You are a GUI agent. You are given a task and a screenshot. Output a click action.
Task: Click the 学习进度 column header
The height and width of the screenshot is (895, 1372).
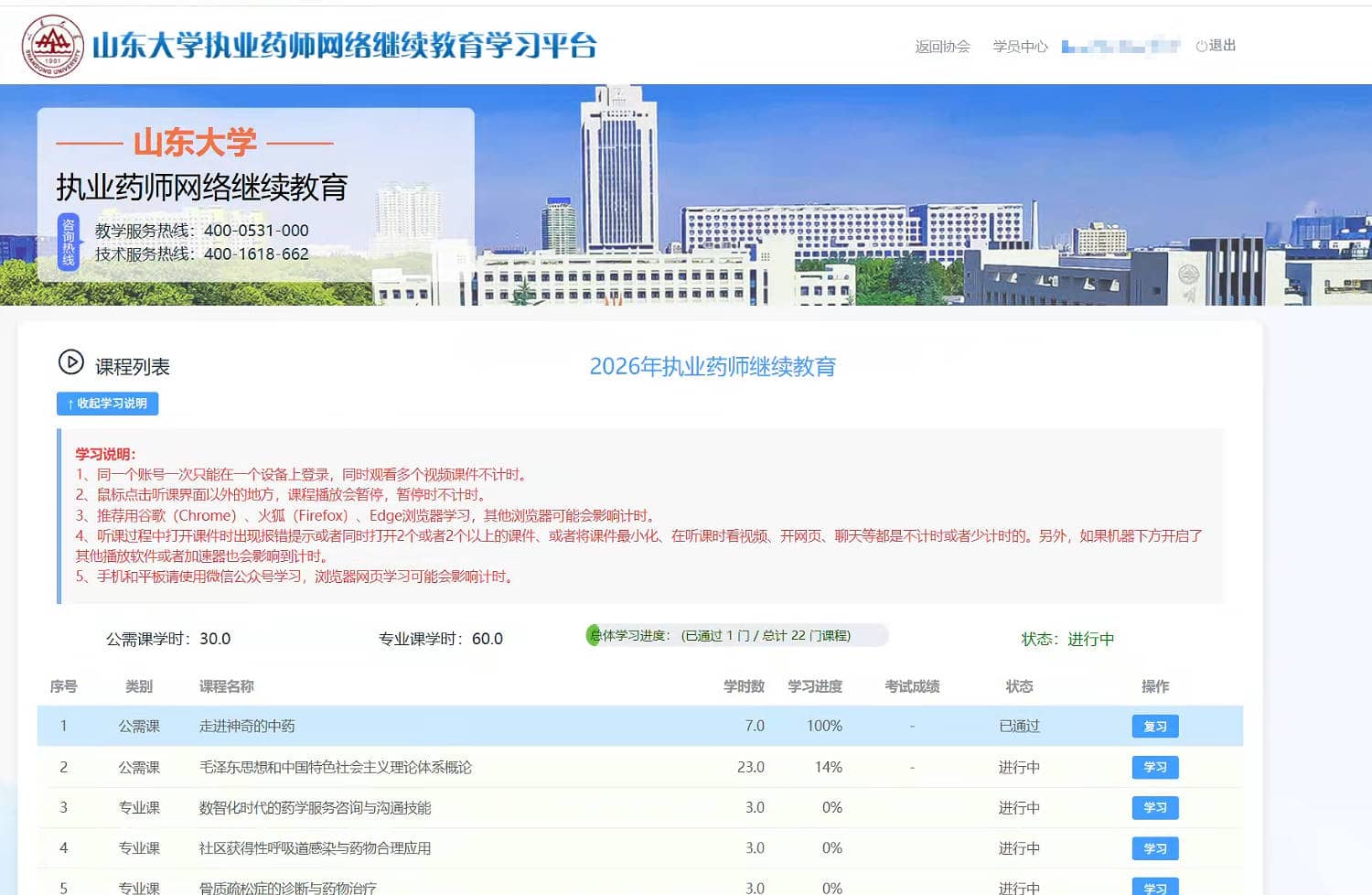coord(815,686)
